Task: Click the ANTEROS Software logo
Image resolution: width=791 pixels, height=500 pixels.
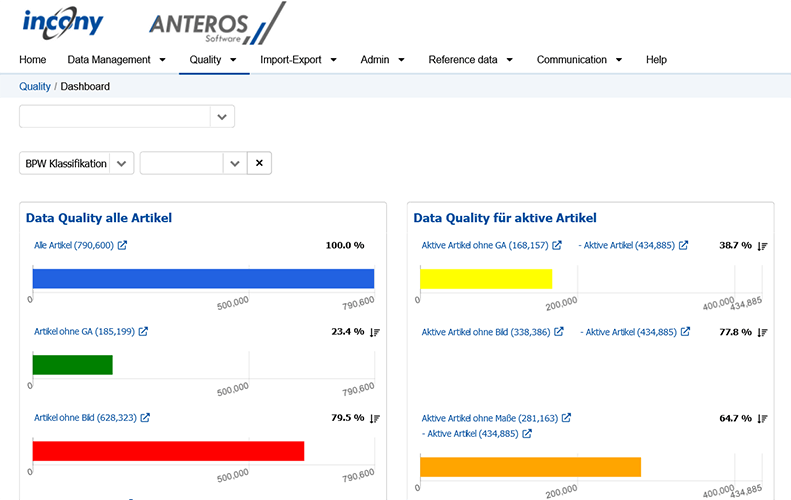Action: pyautogui.click(x=217, y=24)
